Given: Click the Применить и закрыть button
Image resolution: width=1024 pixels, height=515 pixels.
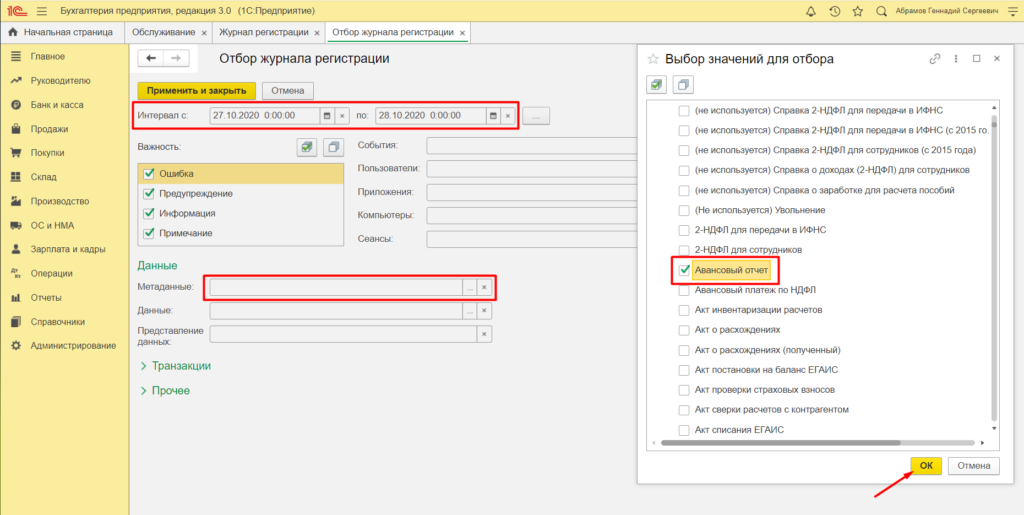Looking at the screenshot, I should 196,90.
